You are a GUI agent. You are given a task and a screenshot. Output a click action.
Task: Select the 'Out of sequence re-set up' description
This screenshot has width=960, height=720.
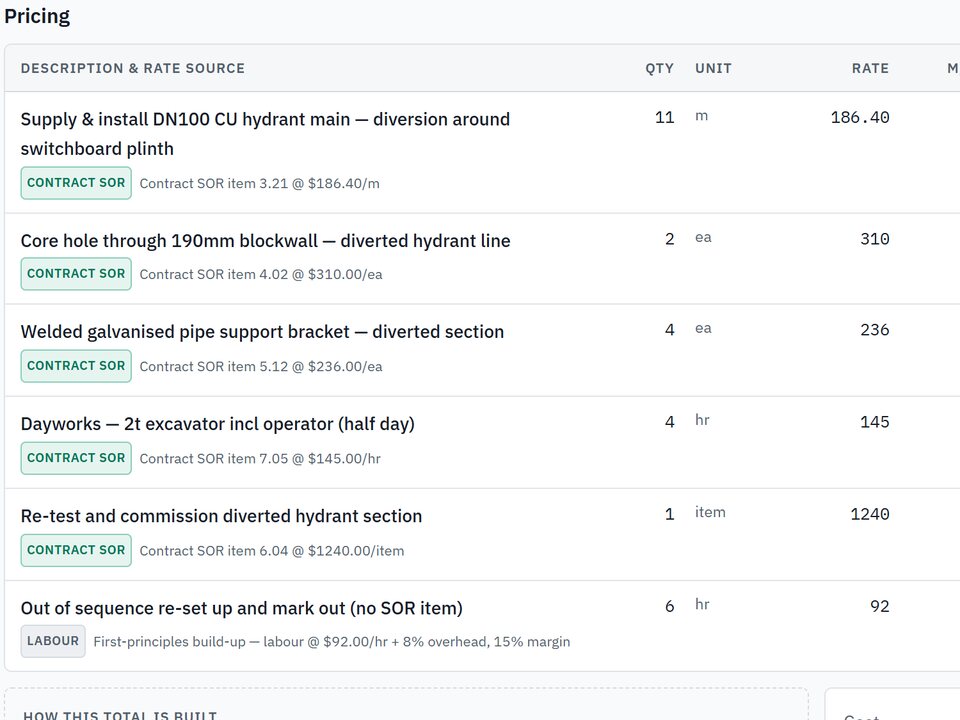[x=241, y=609]
